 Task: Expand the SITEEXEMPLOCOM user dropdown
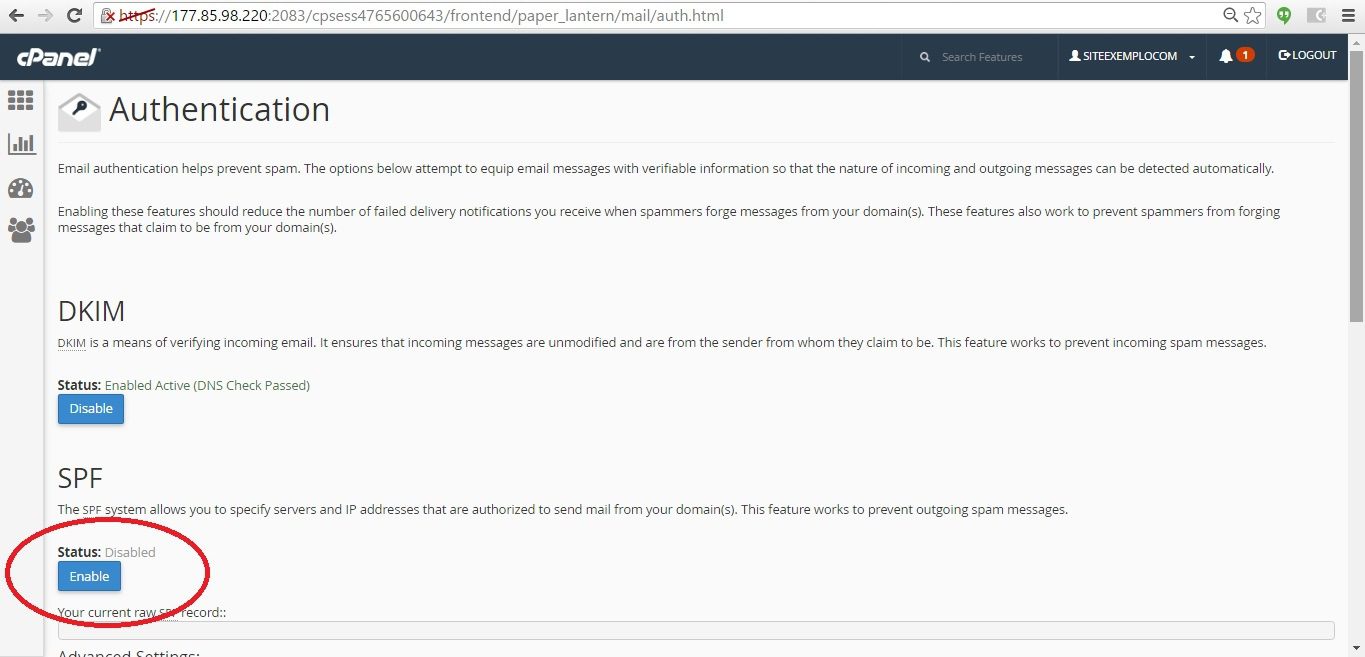coord(1132,57)
